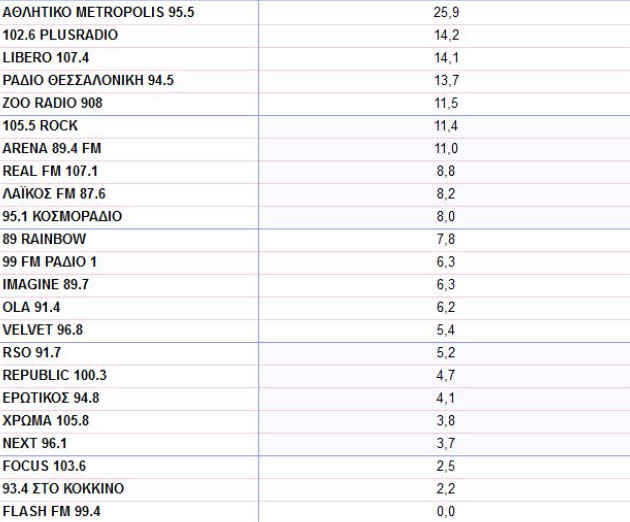Select the 2,5 value beside FOCUS 103.6

tap(445, 466)
